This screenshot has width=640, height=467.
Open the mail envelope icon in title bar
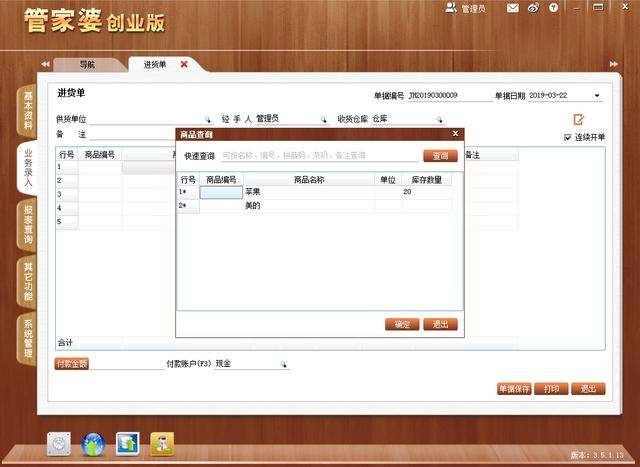coord(513,8)
